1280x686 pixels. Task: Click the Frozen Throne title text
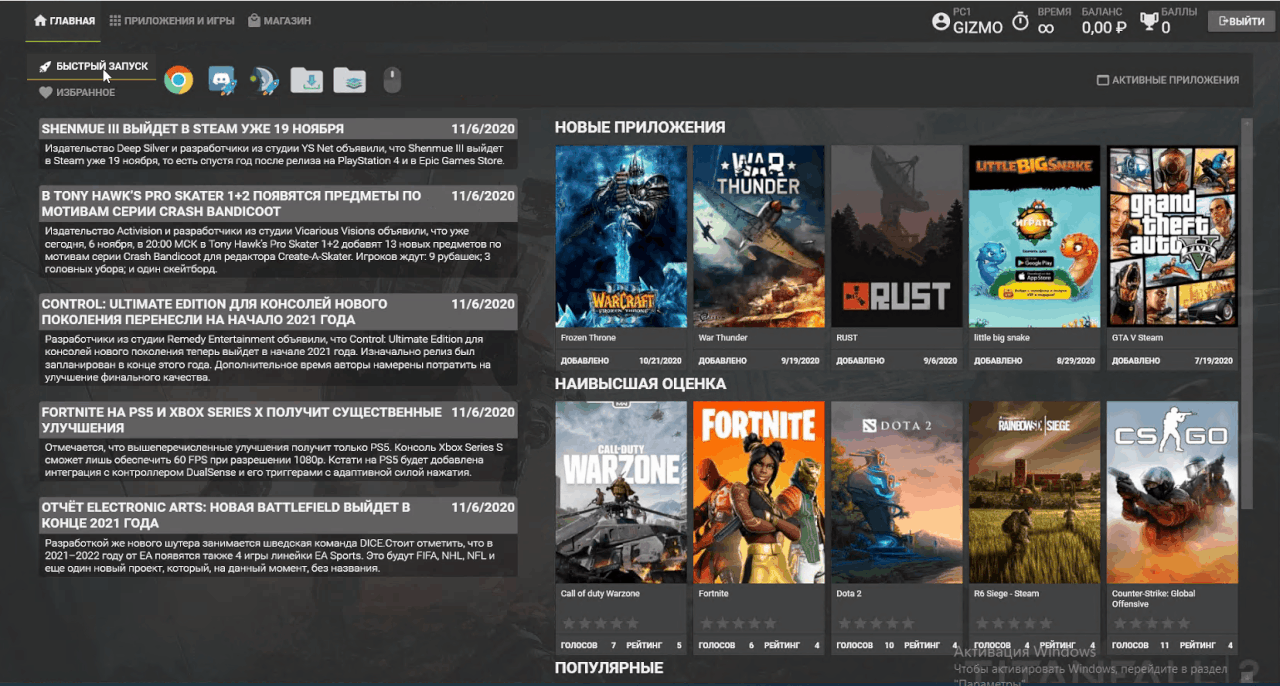588,338
